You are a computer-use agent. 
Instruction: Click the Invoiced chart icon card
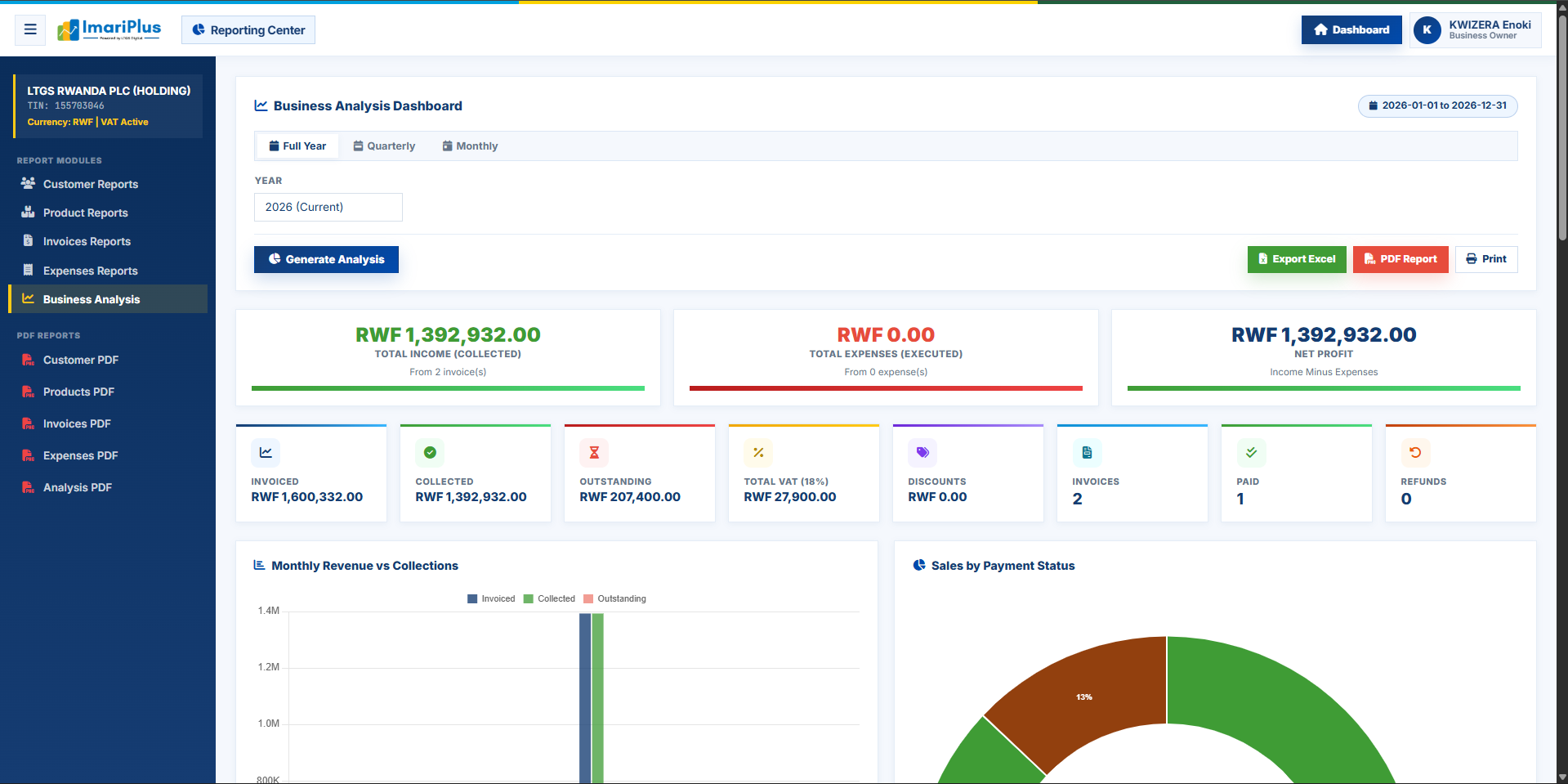point(266,452)
